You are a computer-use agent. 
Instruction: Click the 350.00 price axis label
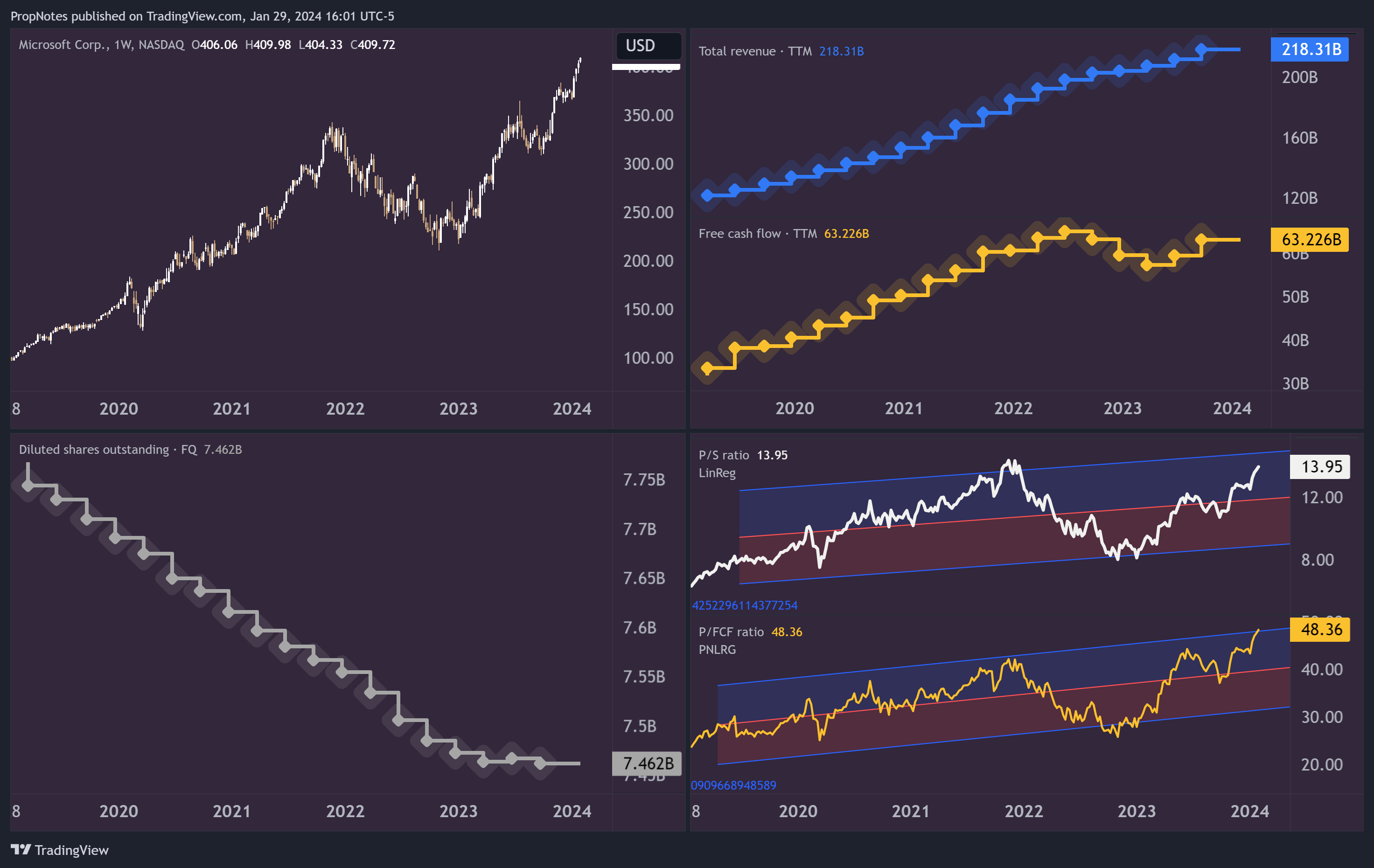(648, 115)
